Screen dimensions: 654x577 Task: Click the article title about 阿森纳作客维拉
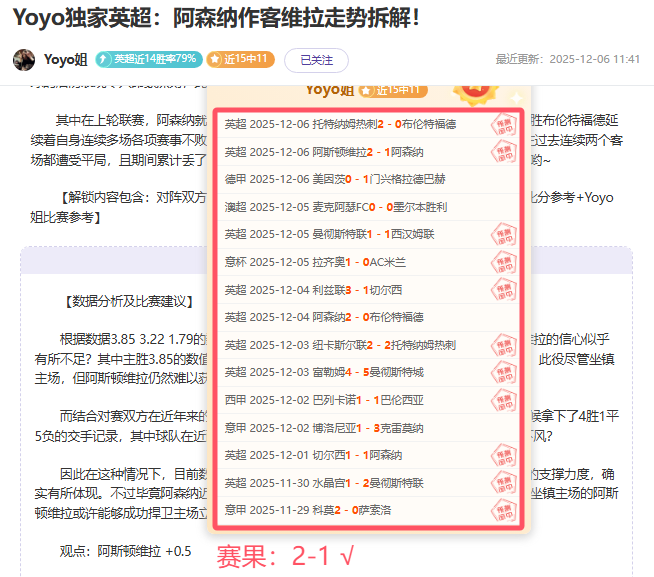(x=216, y=18)
